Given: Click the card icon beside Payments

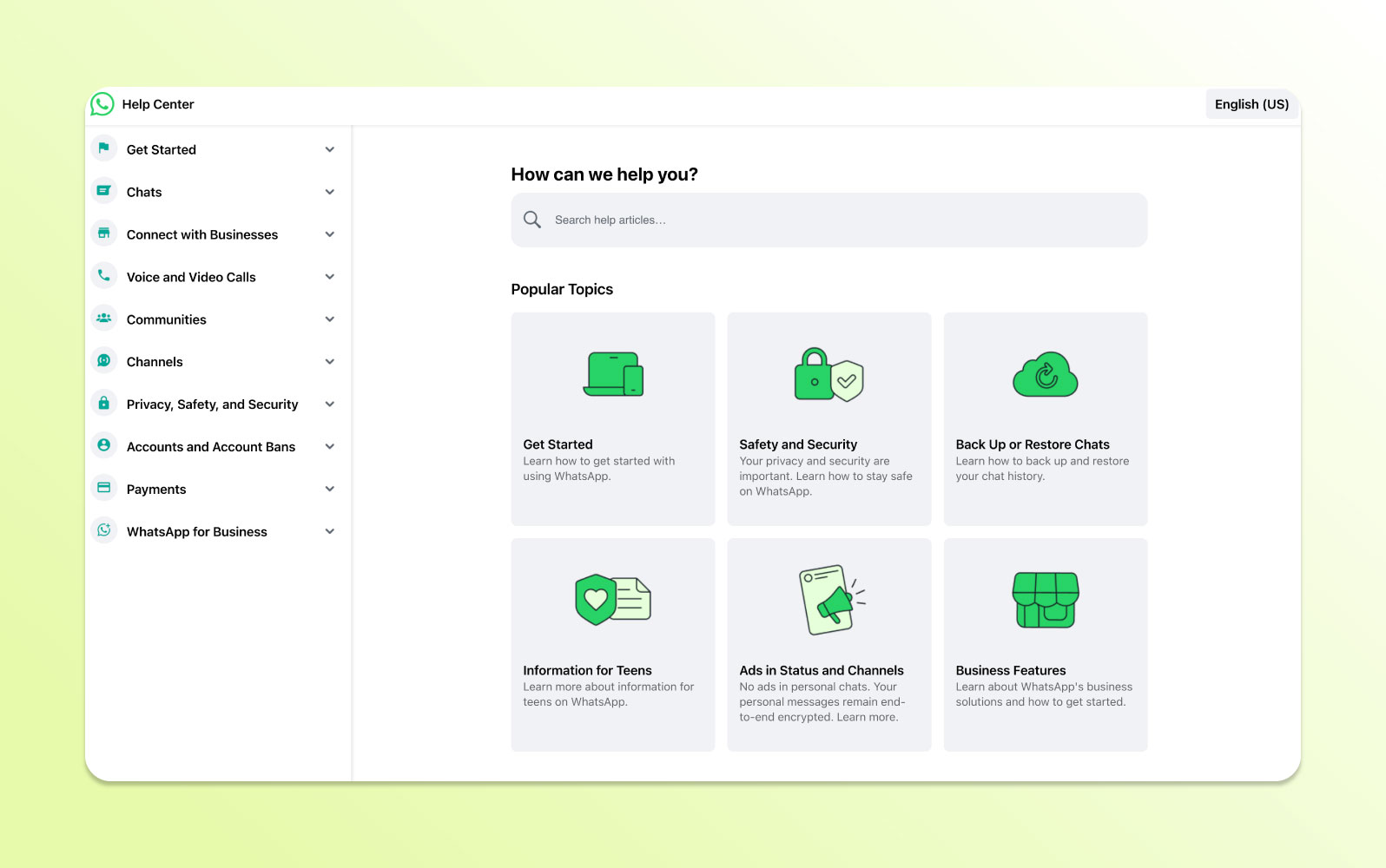Looking at the screenshot, I should [104, 488].
